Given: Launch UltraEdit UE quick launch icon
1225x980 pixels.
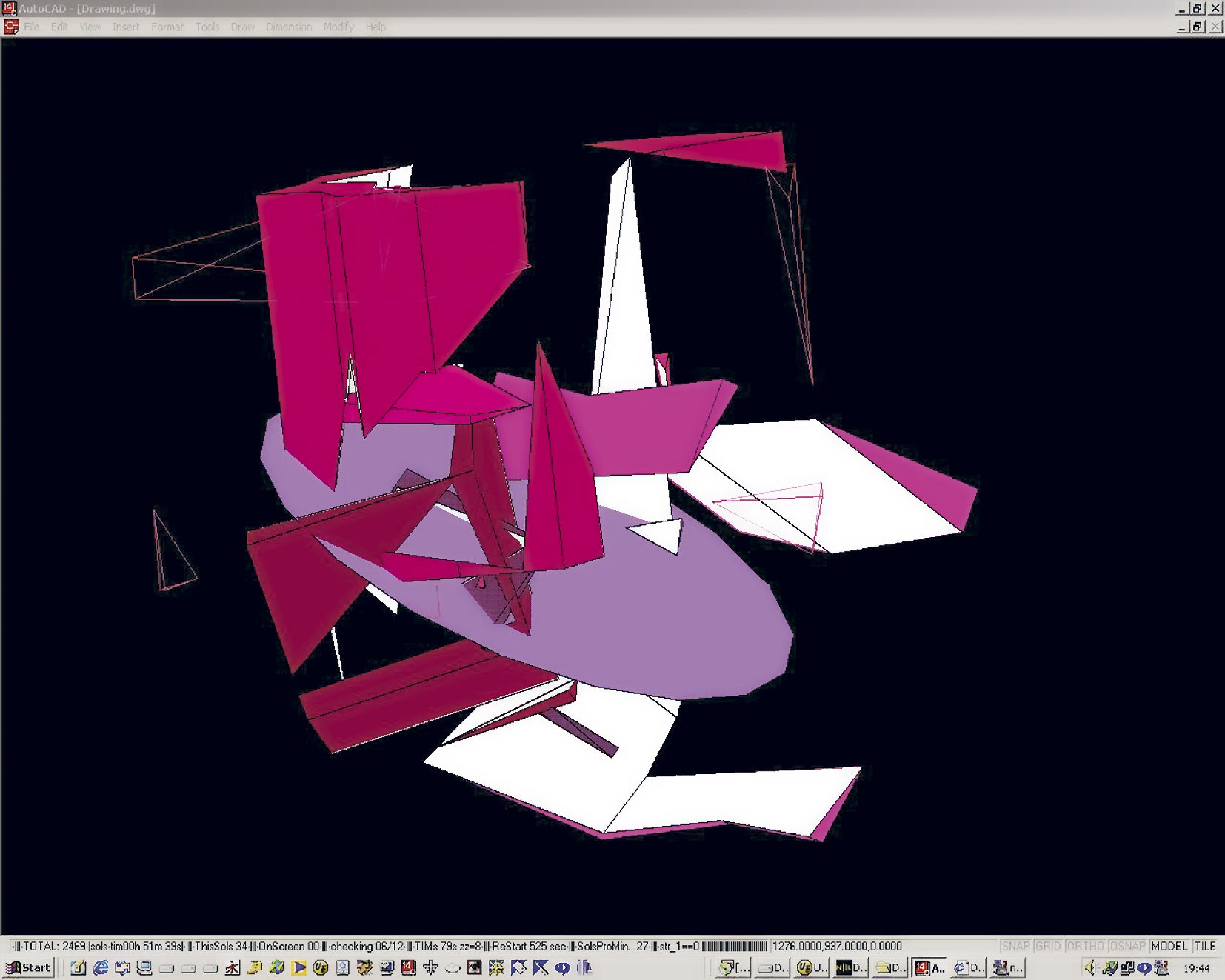Looking at the screenshot, I should (x=321, y=967).
